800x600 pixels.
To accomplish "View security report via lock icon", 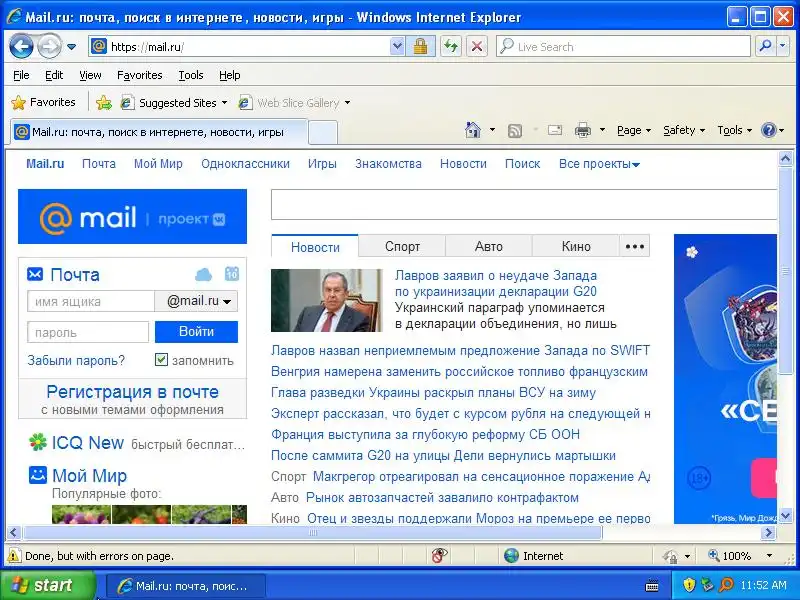I will (x=420, y=47).
